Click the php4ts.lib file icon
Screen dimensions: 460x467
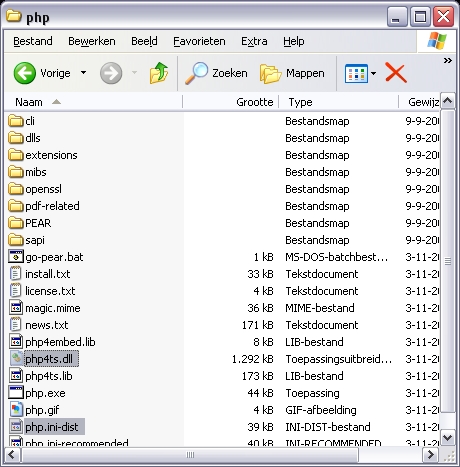point(16,376)
